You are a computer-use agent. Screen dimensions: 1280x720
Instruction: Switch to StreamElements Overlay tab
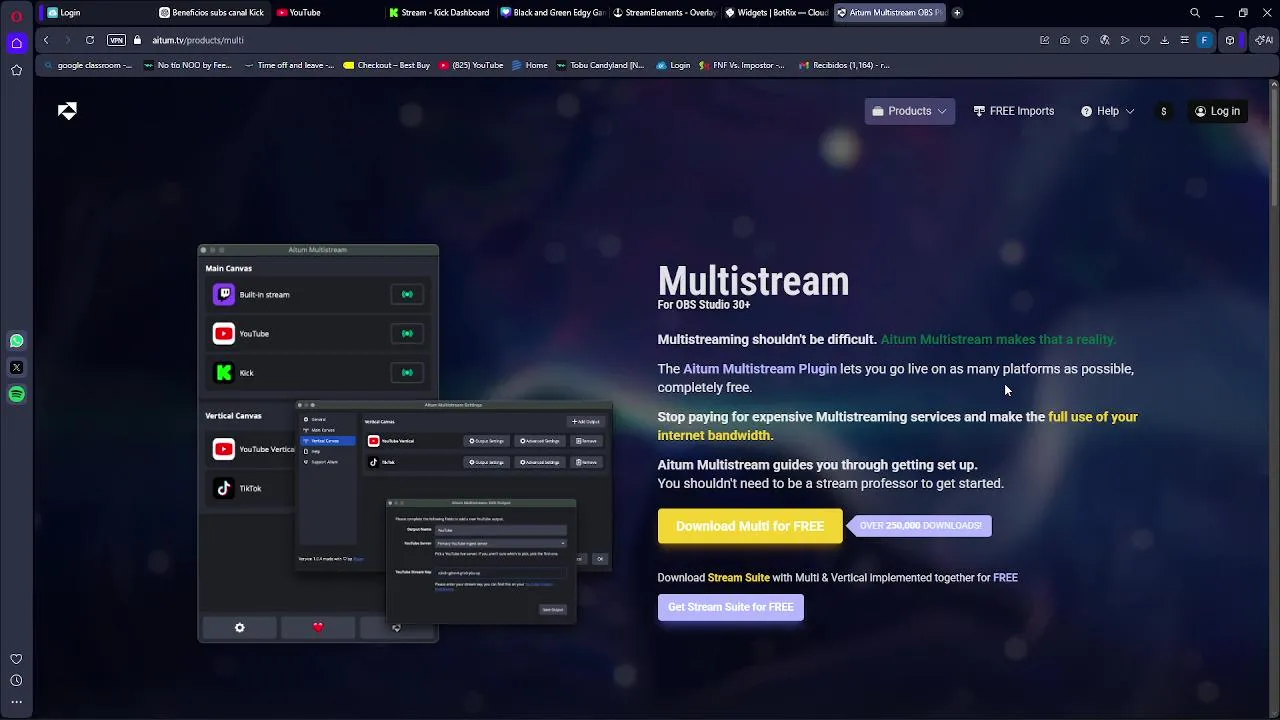click(x=664, y=13)
